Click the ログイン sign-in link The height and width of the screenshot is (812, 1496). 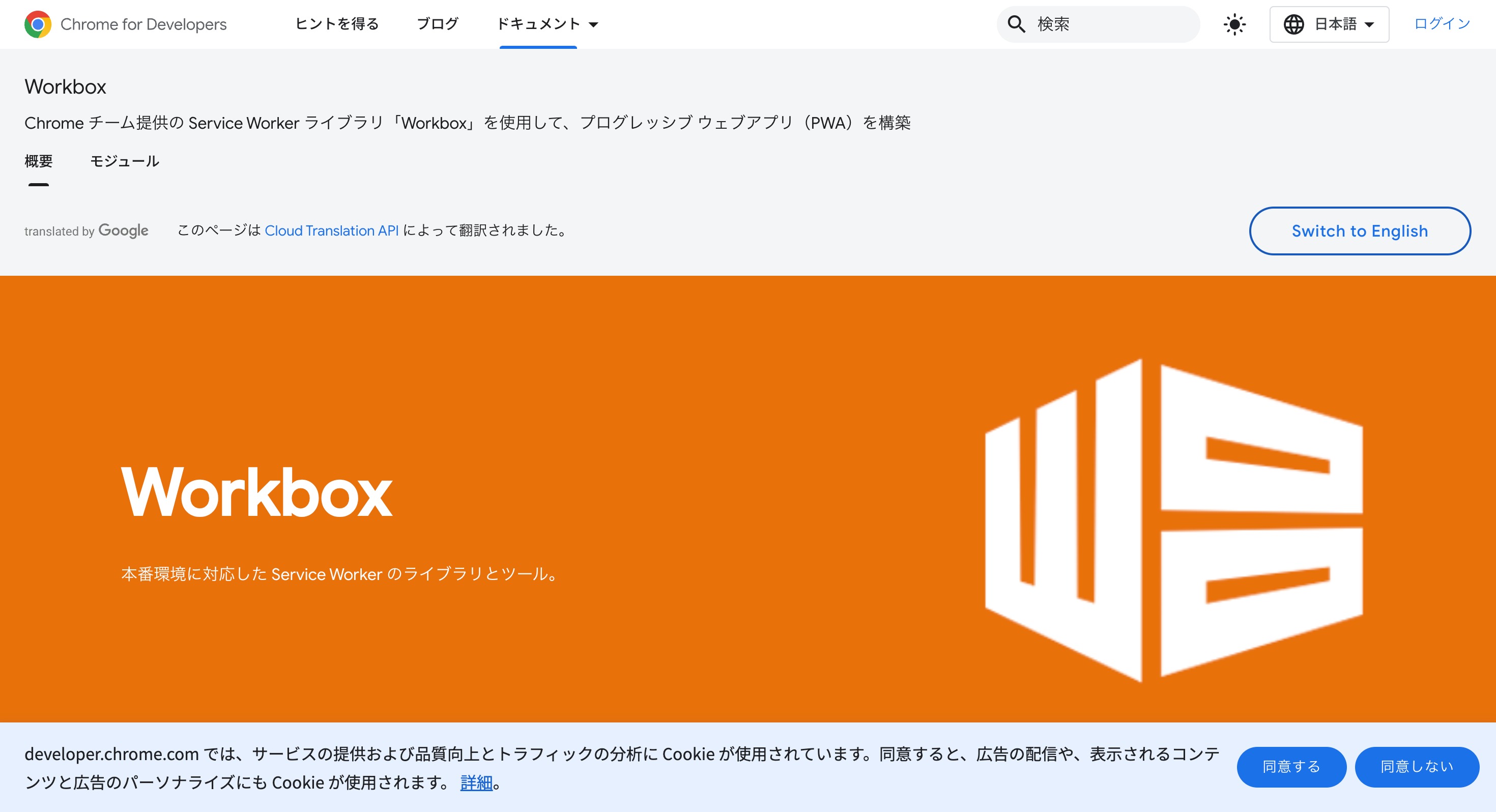coord(1442,24)
